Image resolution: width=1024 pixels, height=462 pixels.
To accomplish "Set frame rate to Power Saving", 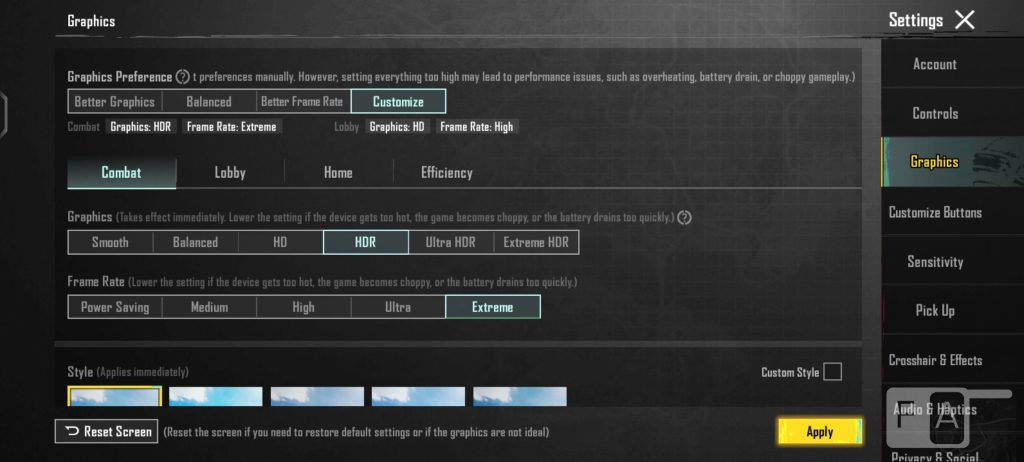I will [115, 307].
